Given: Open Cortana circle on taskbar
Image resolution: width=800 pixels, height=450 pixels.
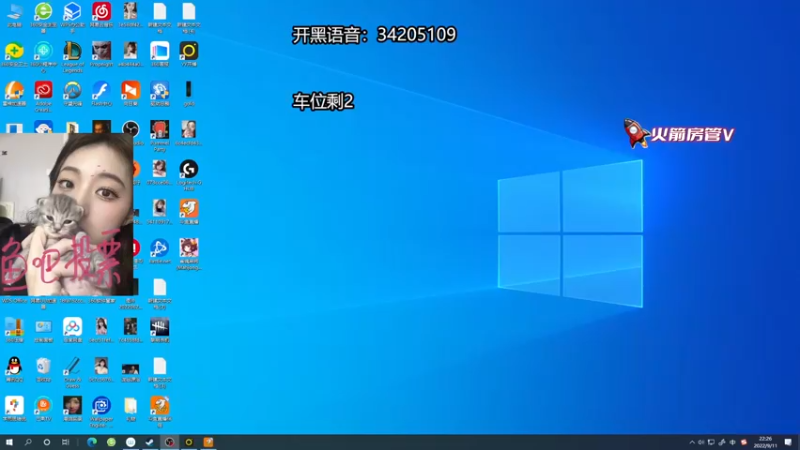Looking at the screenshot, I should click(x=46, y=442).
